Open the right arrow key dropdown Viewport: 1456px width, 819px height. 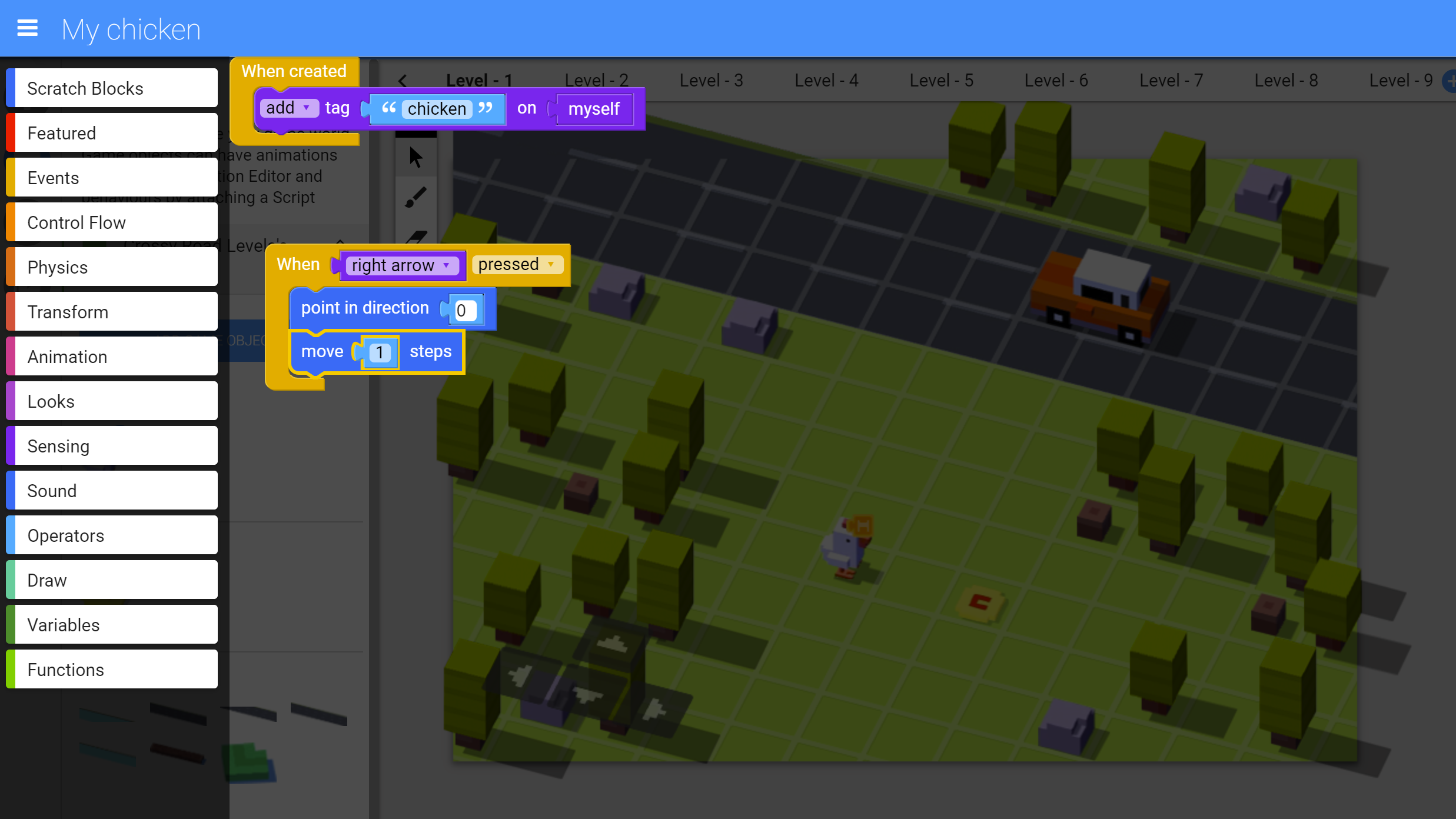pos(401,265)
